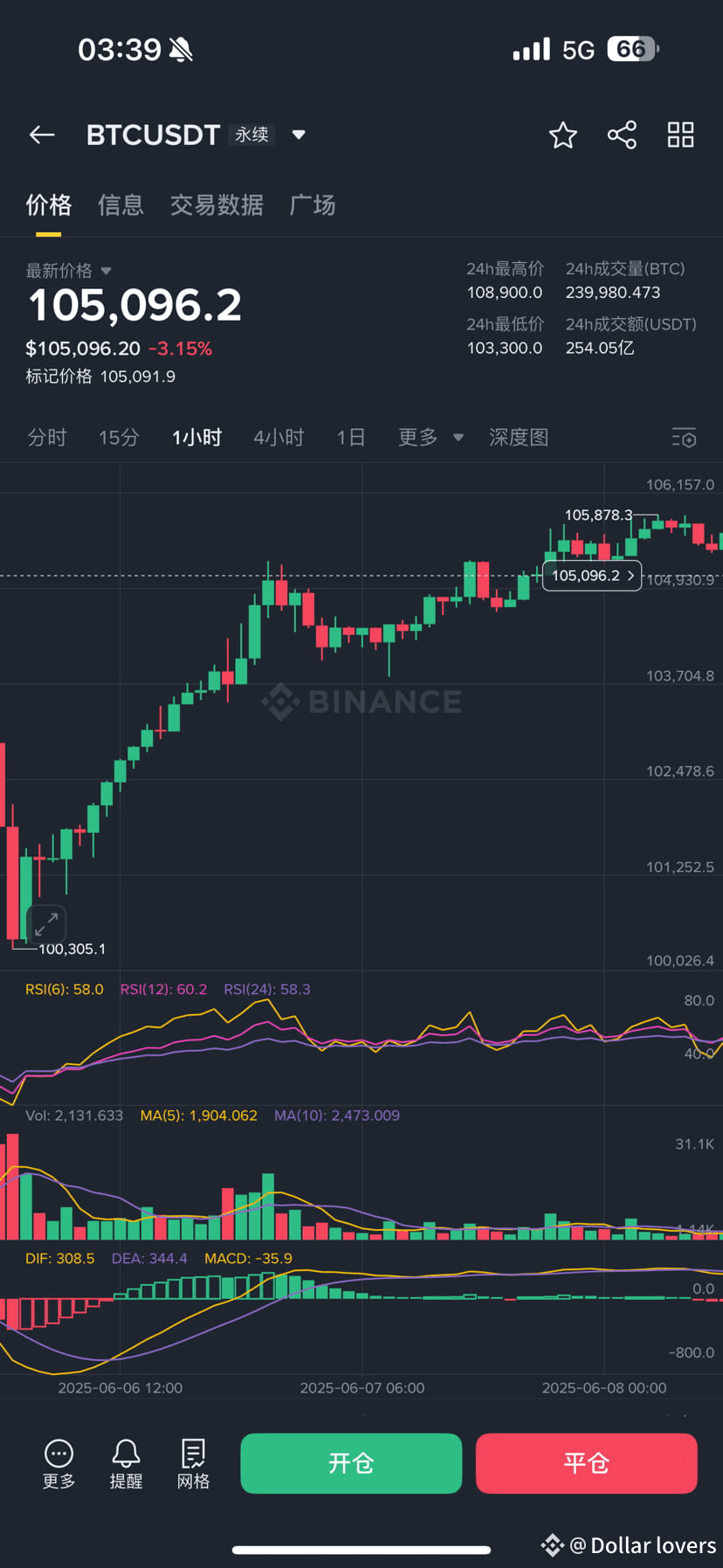723x1568 pixels.
Task: Go back using the left arrow
Action: pyautogui.click(x=42, y=135)
